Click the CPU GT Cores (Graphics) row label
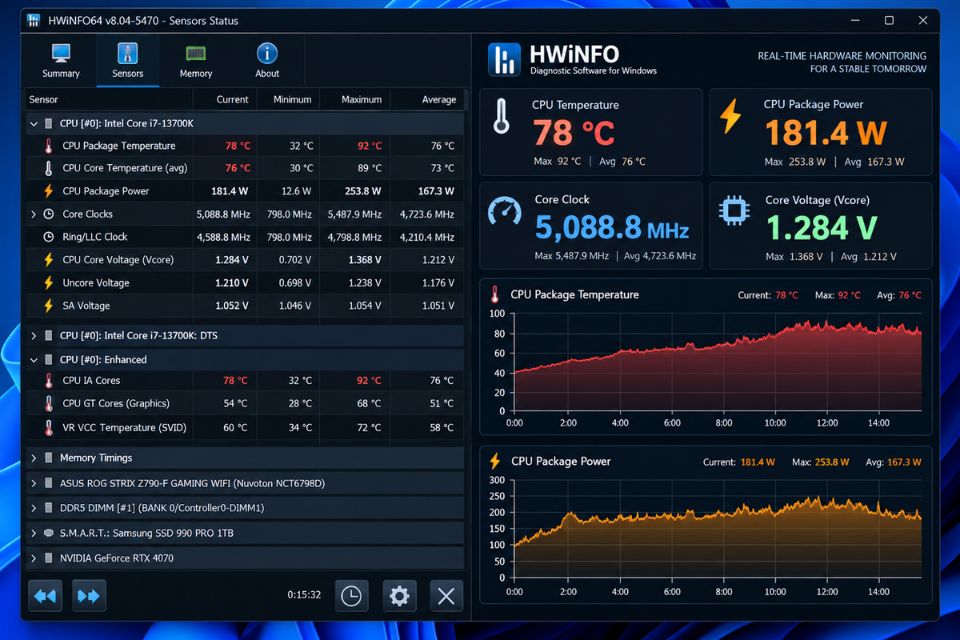The image size is (960, 640). 116,404
